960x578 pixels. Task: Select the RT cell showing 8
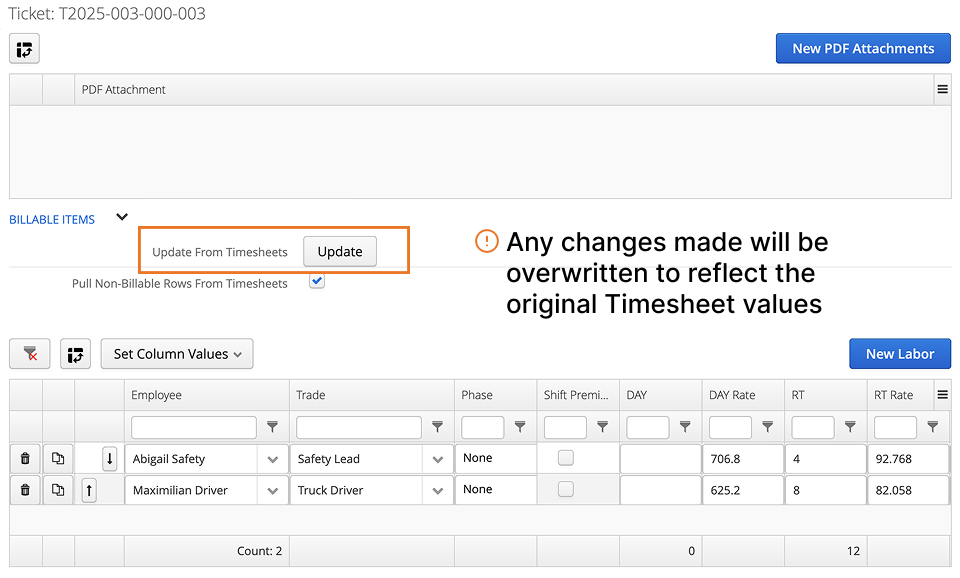(x=826, y=490)
